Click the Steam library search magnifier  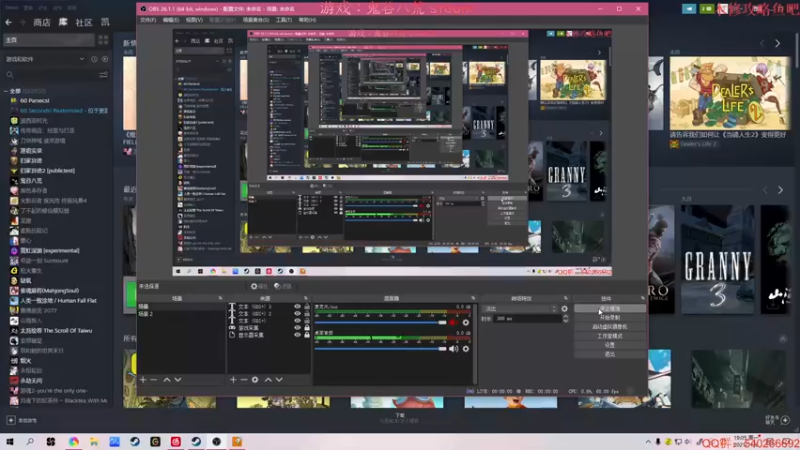pos(10,75)
